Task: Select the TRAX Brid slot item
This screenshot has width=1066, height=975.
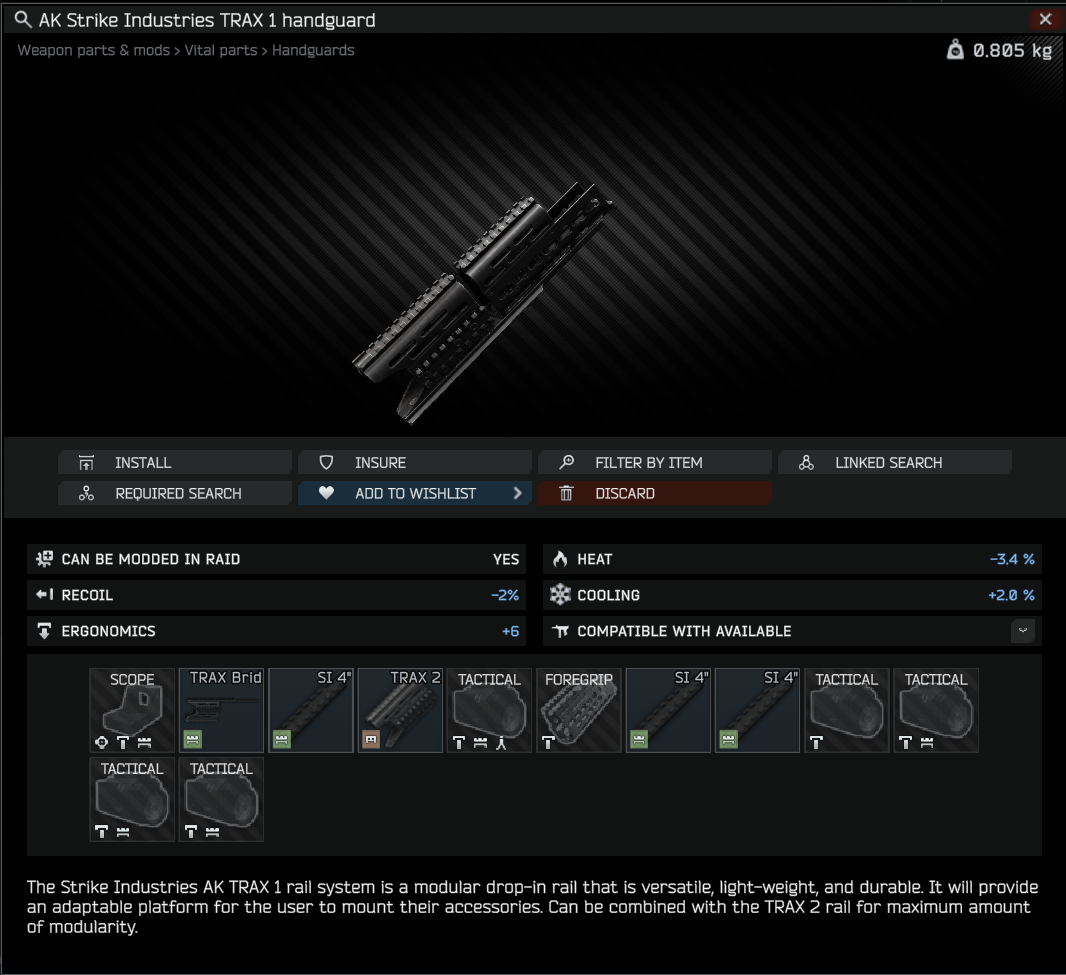Action: tap(221, 710)
